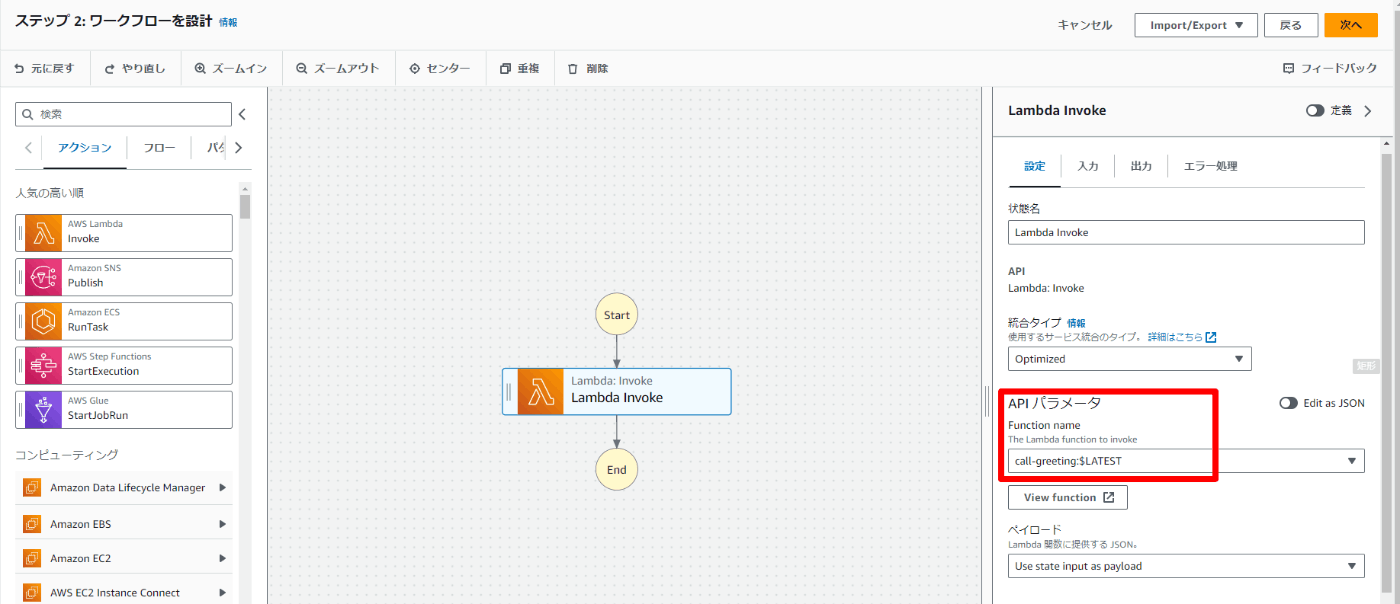Viewport: 1400px width, 604px height.
Task: Click the AWS EC2 Instance Connect icon
Action: click(32, 593)
